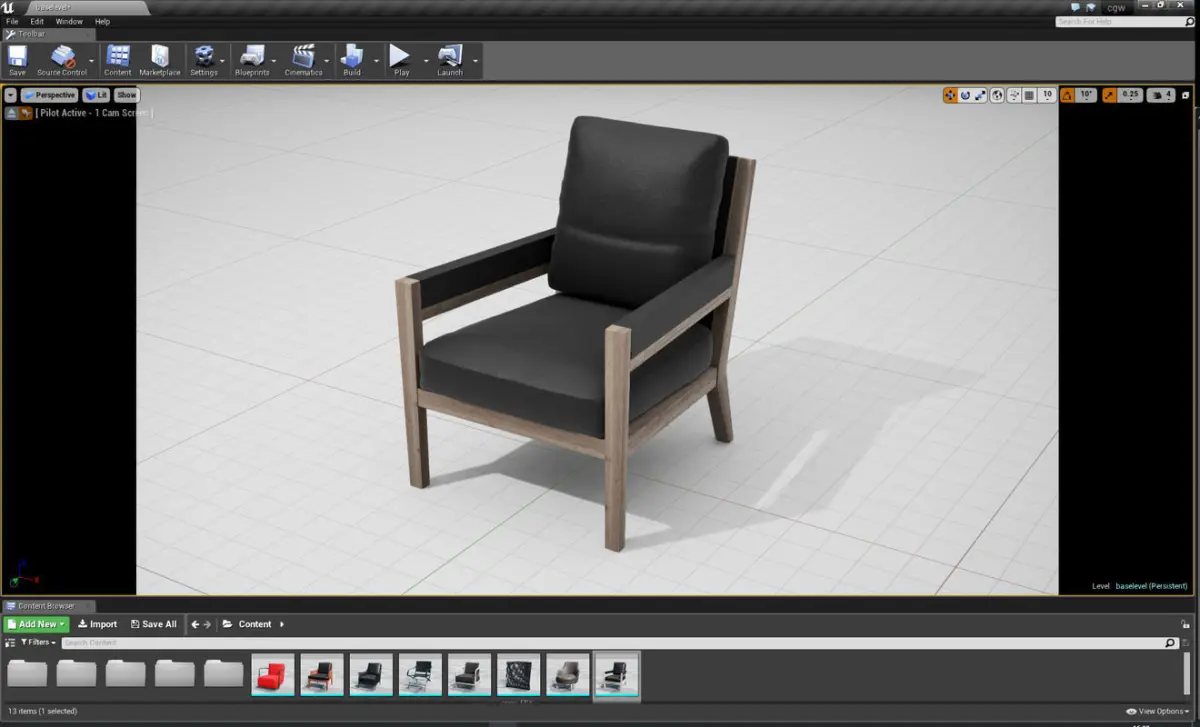Go forward in Content Browser history
This screenshot has width=1200, height=727.
click(207, 624)
